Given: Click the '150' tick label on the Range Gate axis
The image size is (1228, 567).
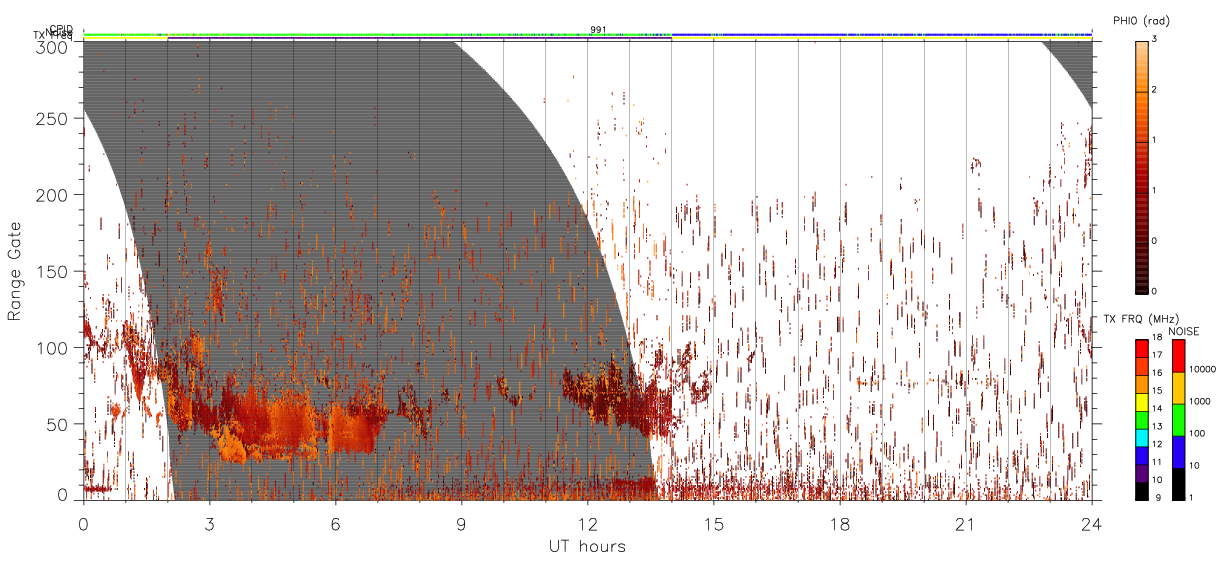Looking at the screenshot, I should [53, 271].
